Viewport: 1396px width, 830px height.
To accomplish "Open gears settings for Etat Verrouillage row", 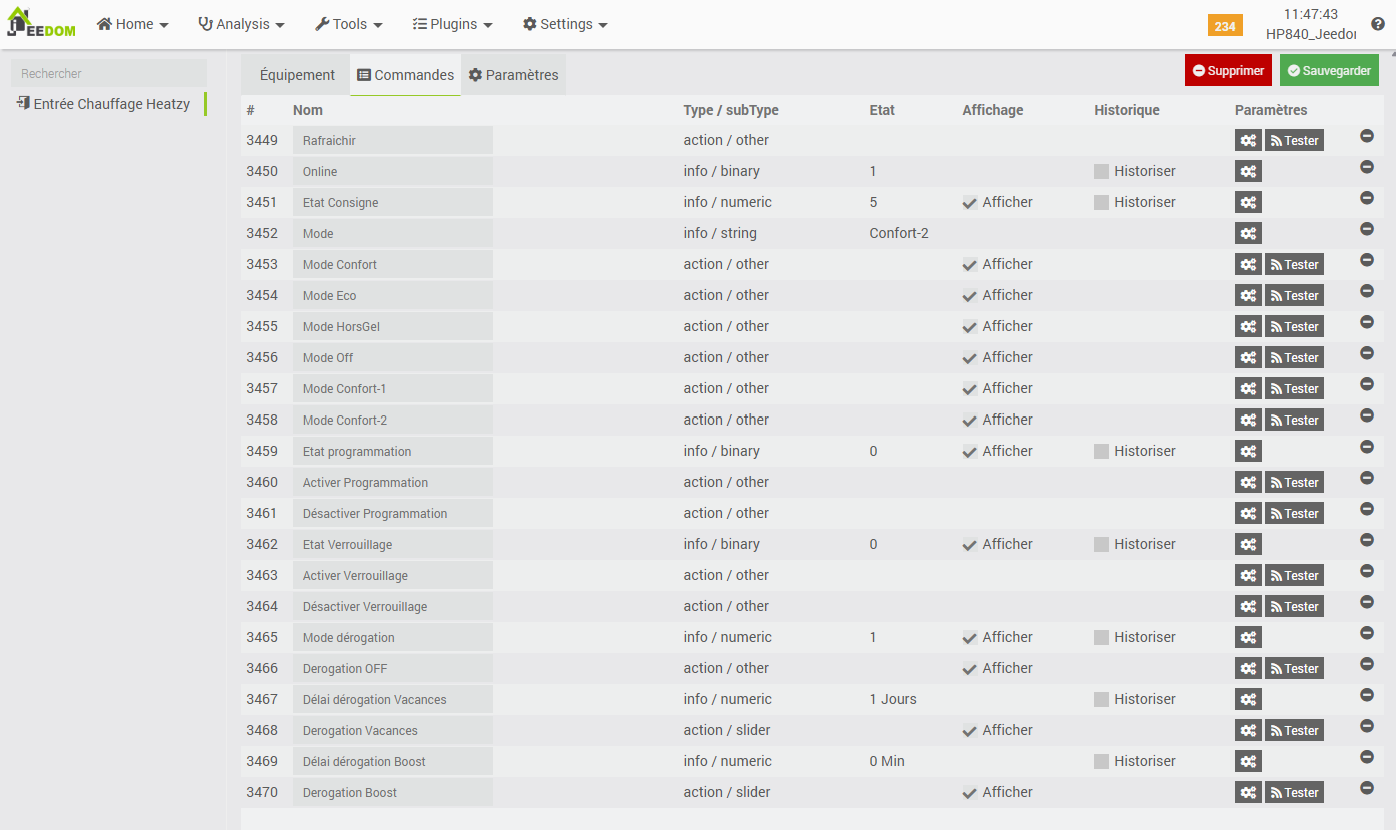I will [x=1248, y=545].
